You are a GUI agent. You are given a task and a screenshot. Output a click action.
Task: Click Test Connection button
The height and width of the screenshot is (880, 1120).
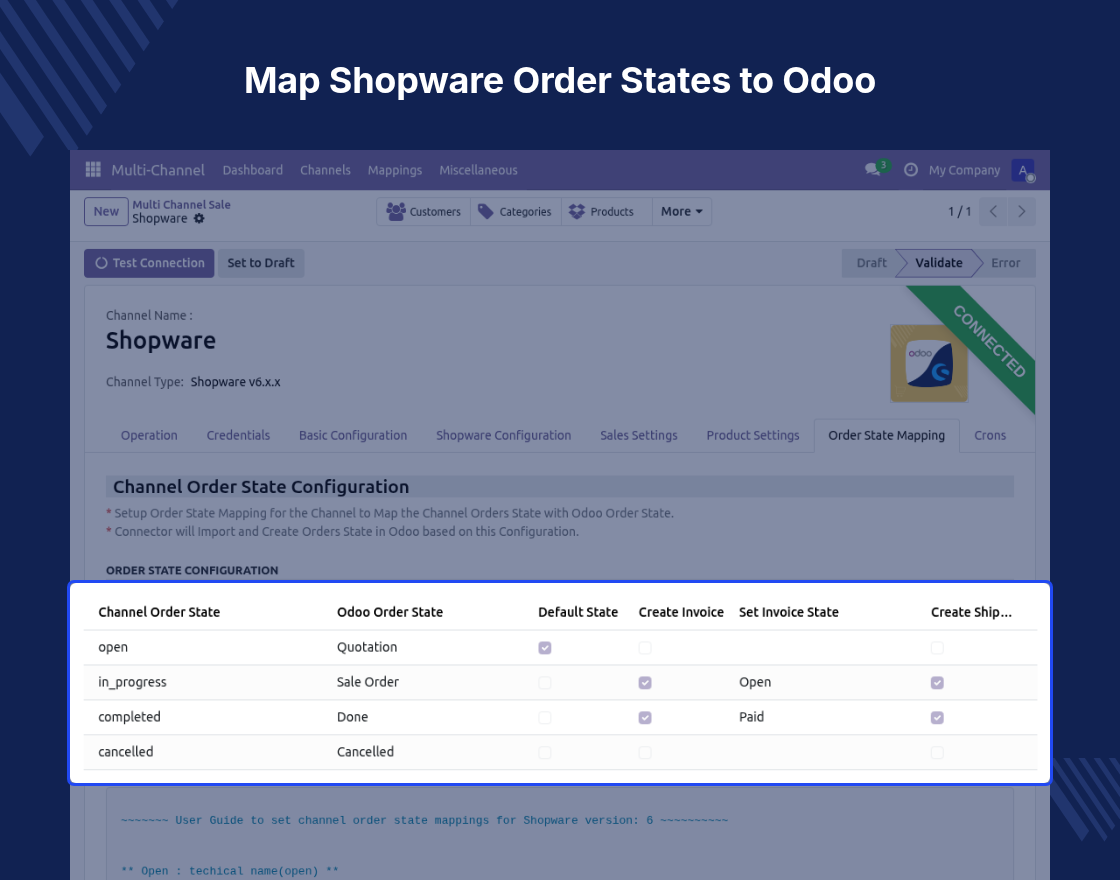(149, 263)
